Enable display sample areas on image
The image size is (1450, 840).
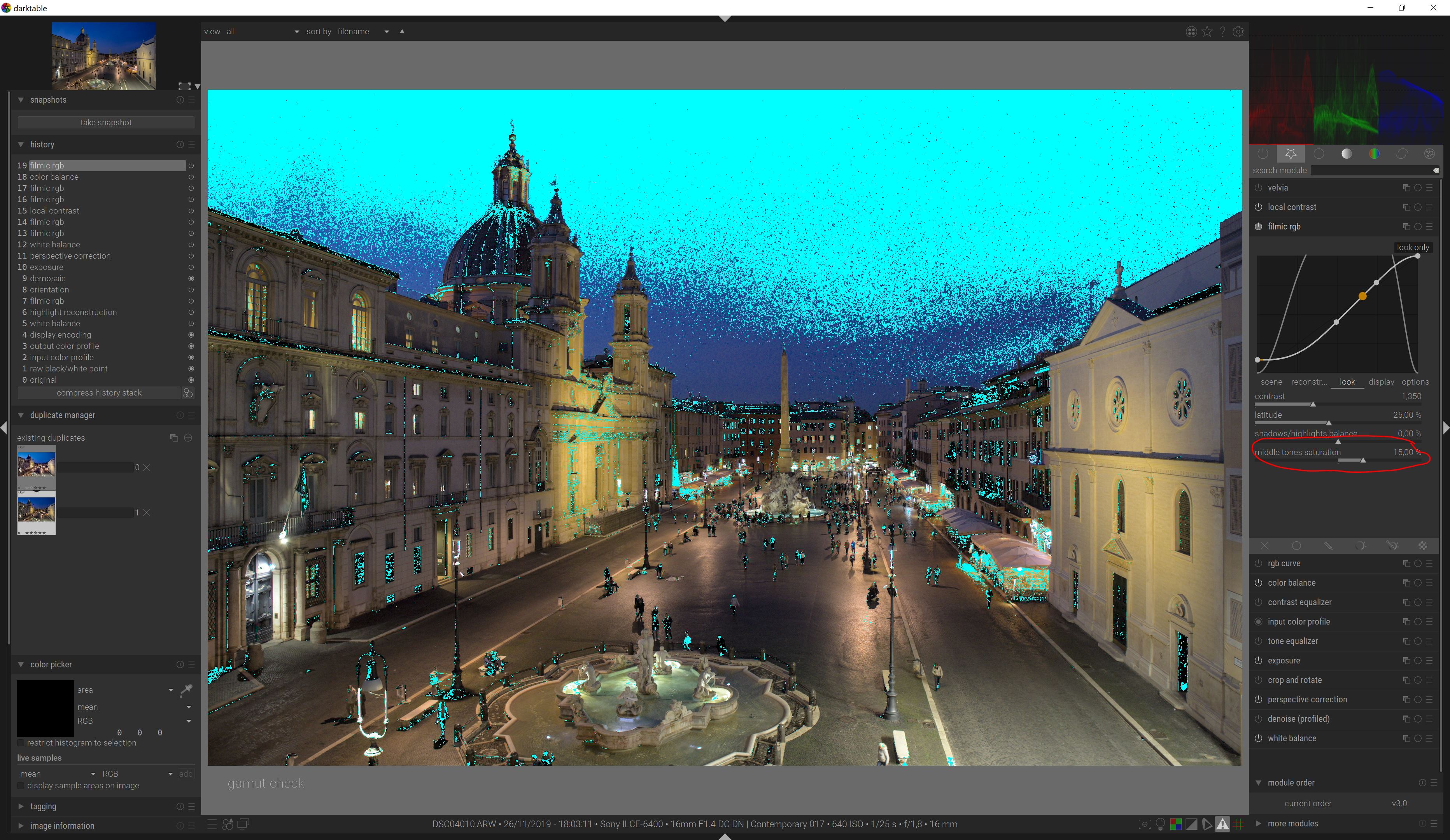(21, 785)
